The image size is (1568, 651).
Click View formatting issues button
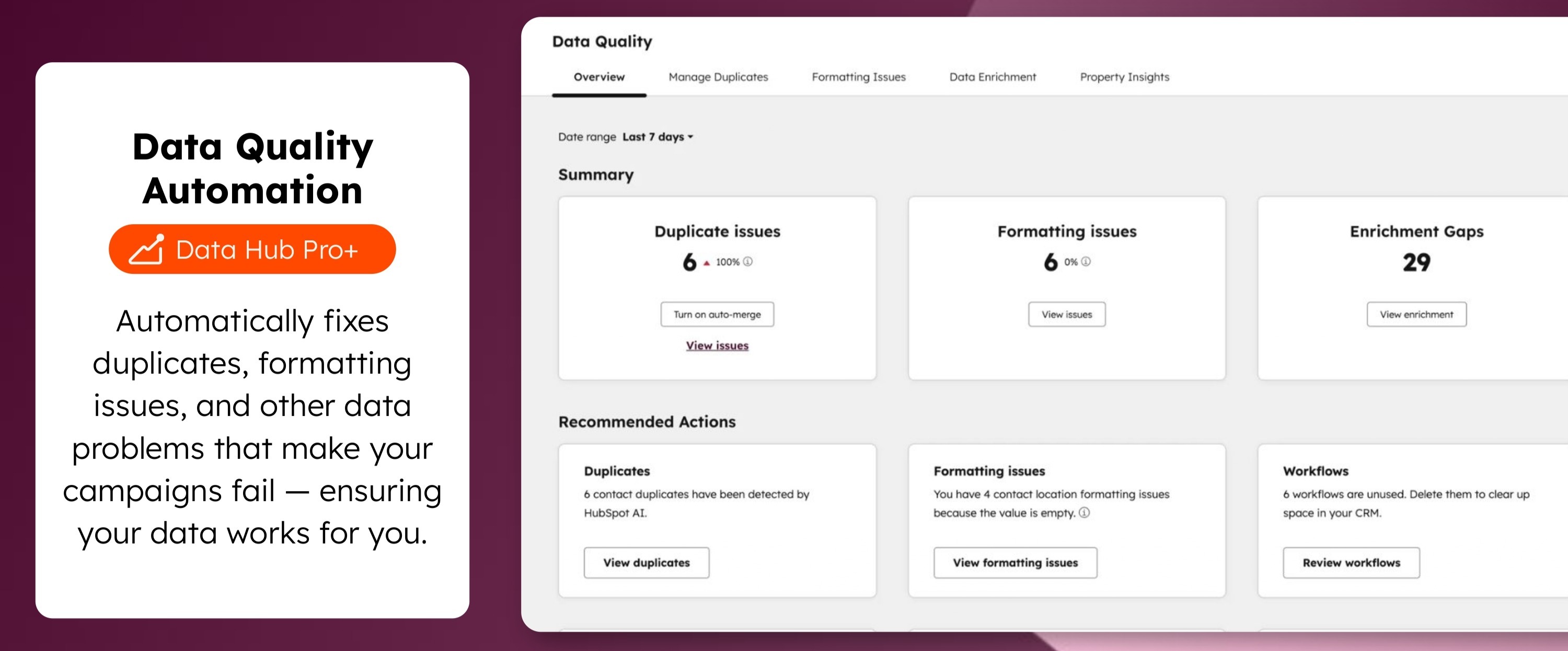(1016, 563)
